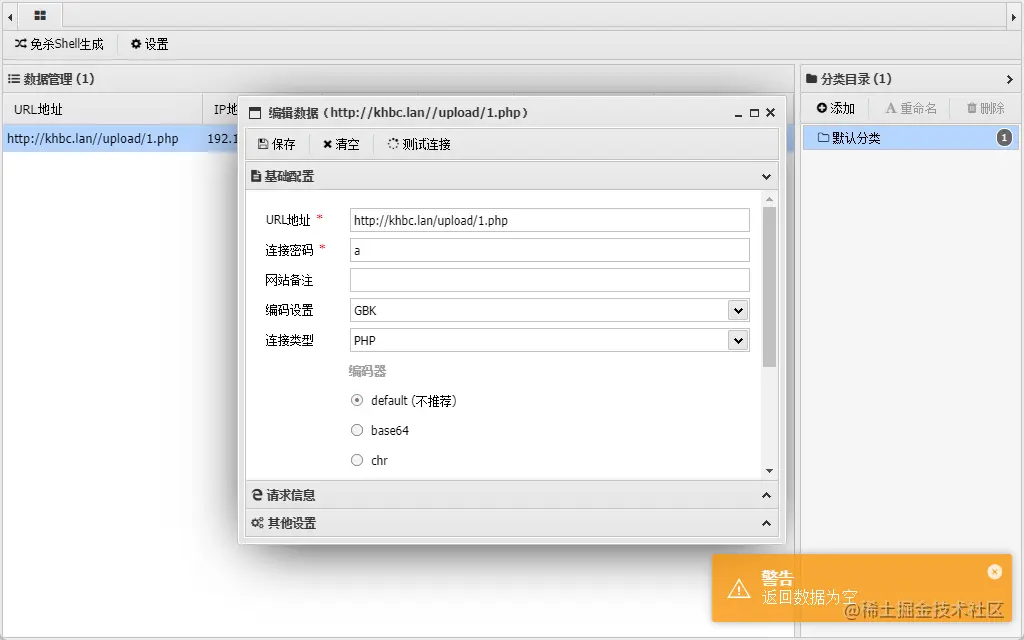Viewport: 1024px width, 640px height.
Task: Click the dialog vertical scrollbar thumb
Action: (x=769, y=287)
